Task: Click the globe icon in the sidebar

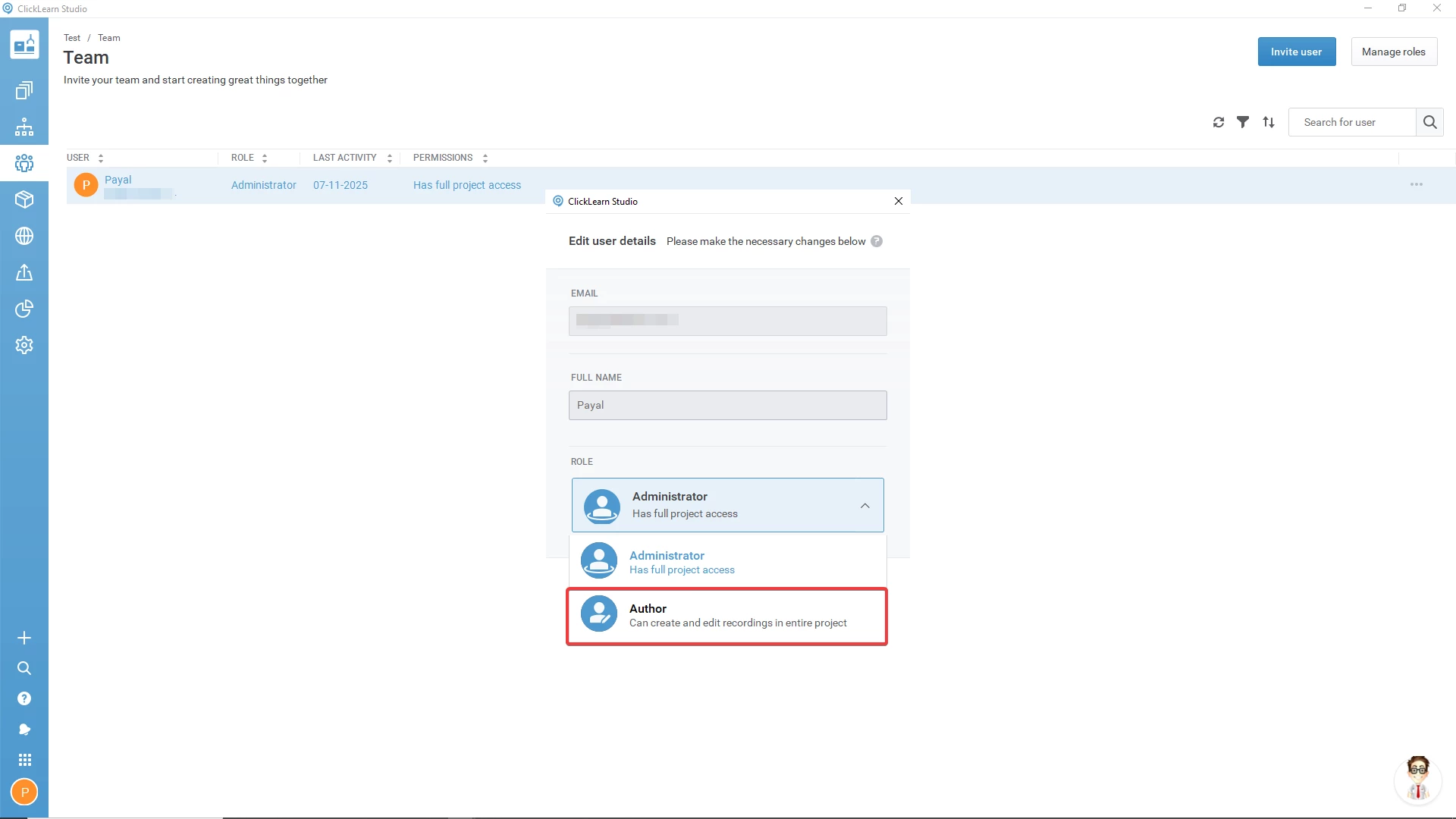Action: tap(24, 236)
